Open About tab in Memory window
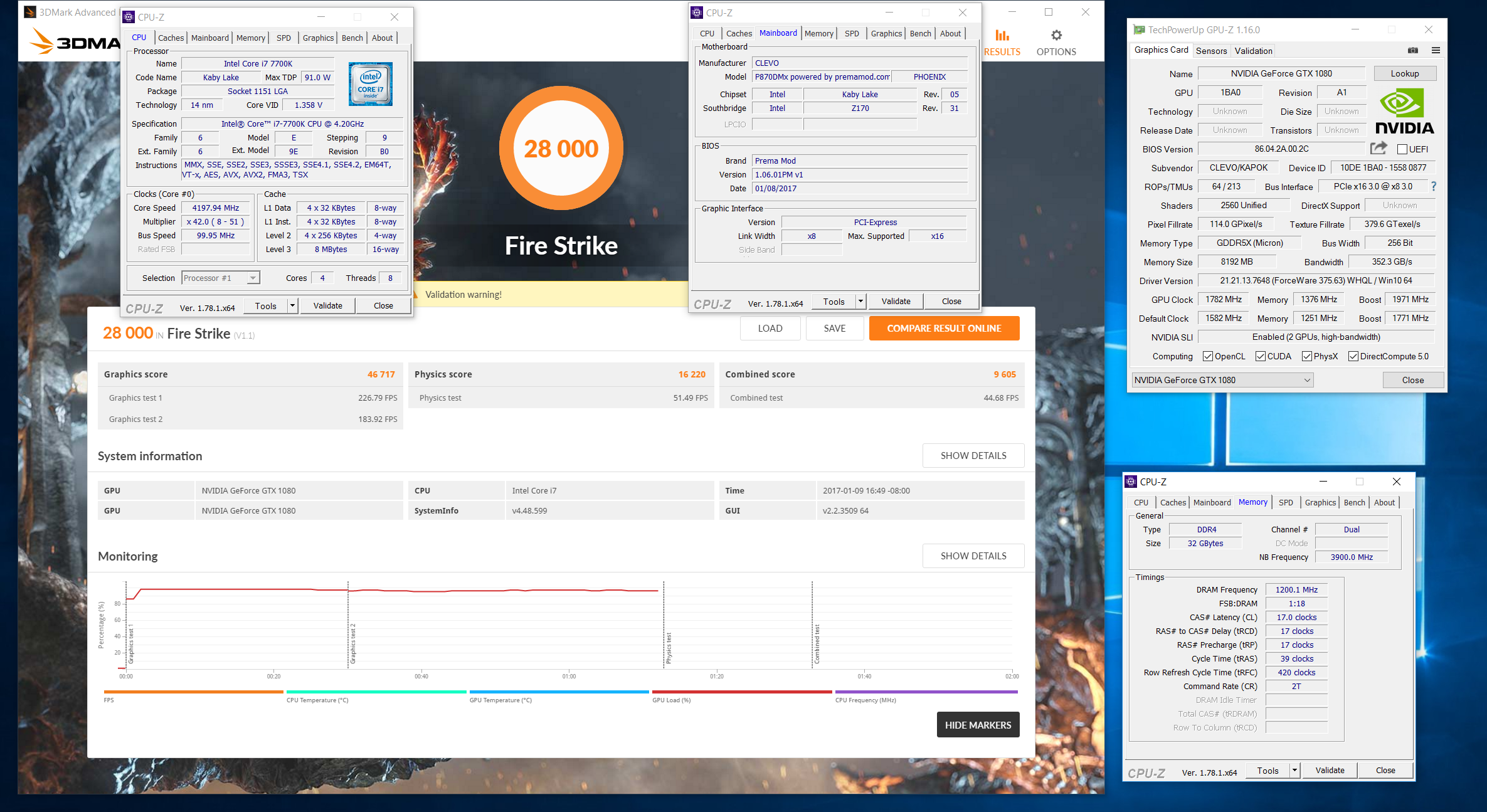 [x=1384, y=502]
